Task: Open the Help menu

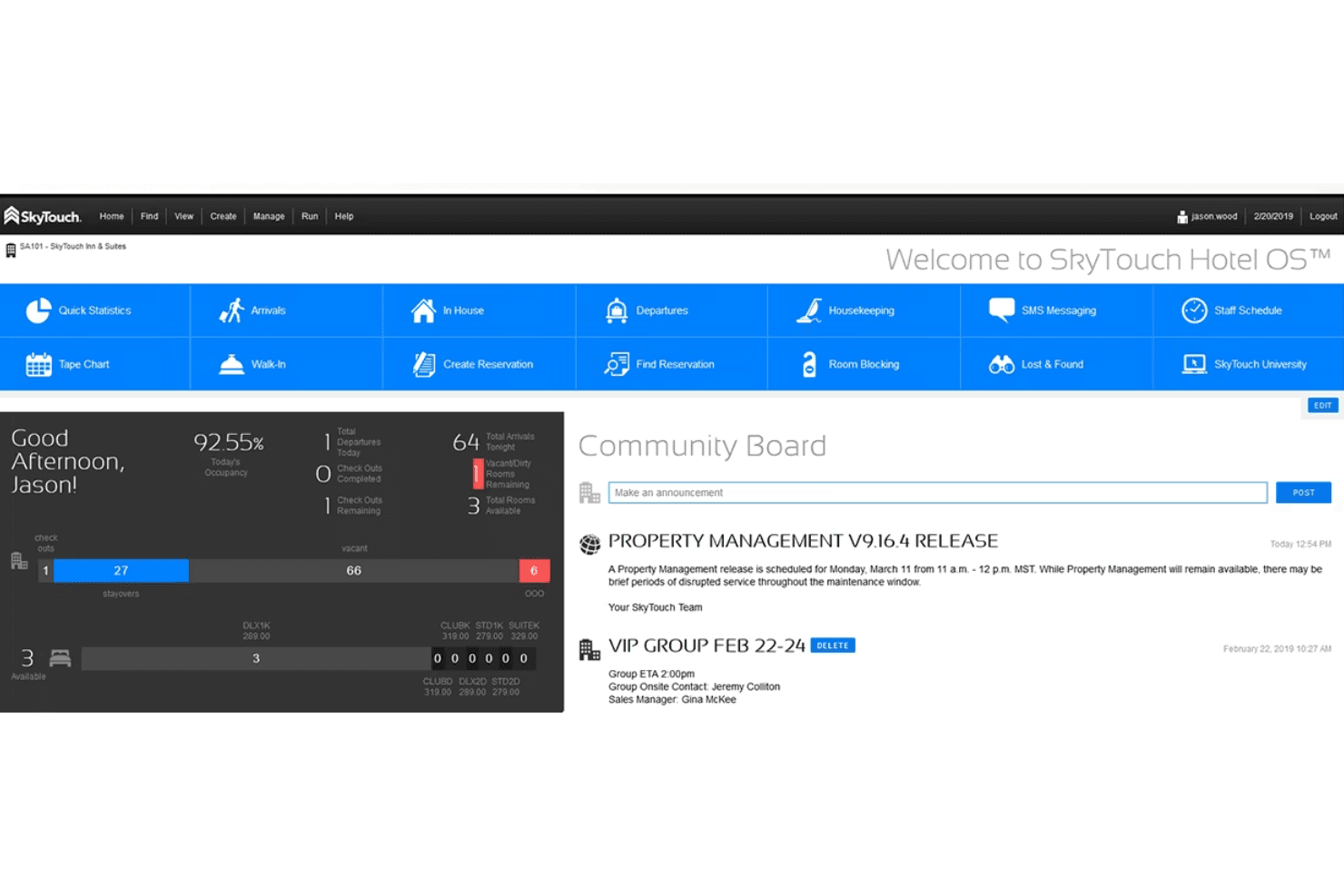Action: pos(344,216)
